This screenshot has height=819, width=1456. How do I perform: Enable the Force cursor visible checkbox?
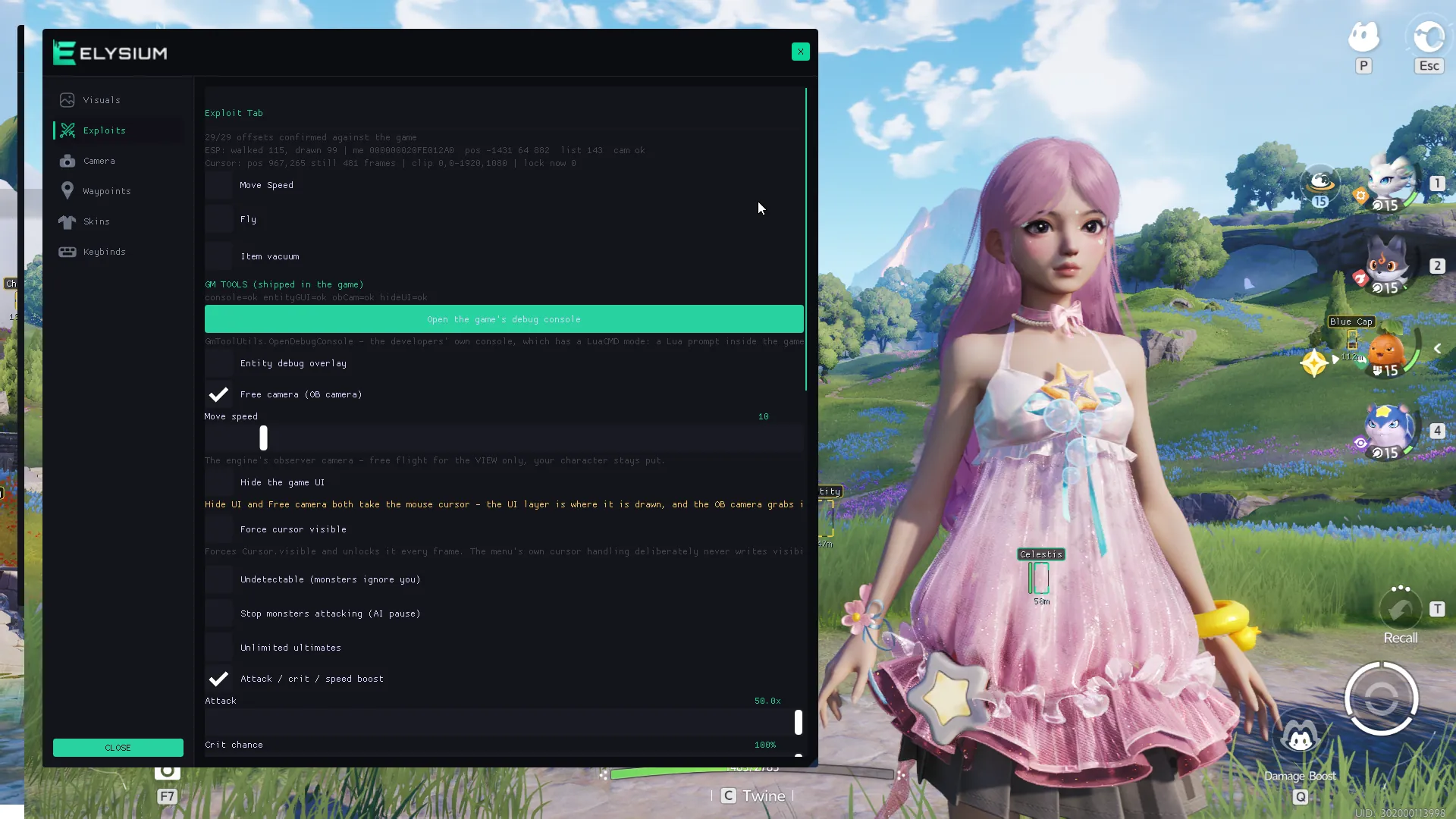218,529
